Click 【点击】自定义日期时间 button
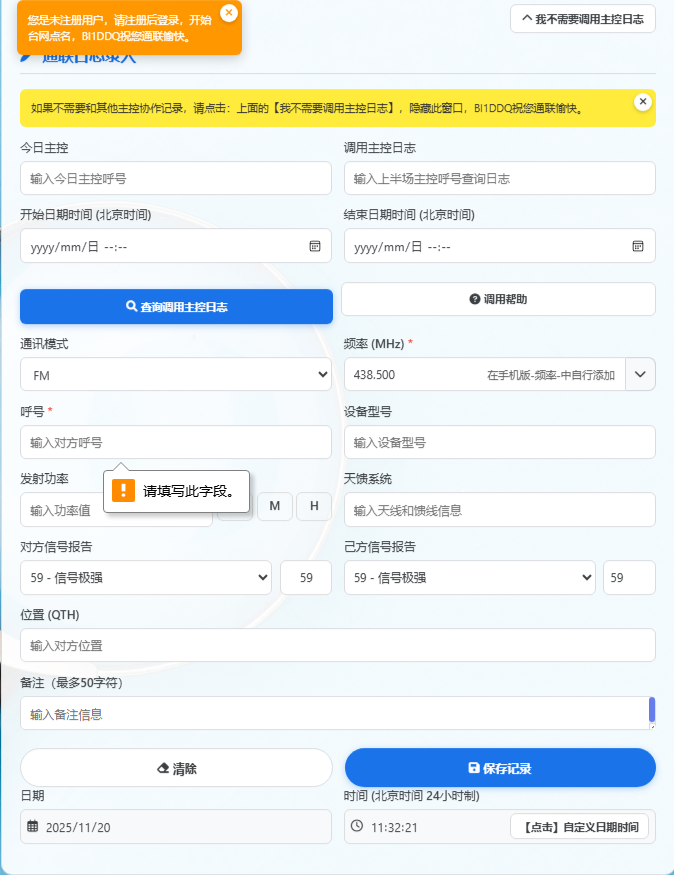 coord(579,826)
